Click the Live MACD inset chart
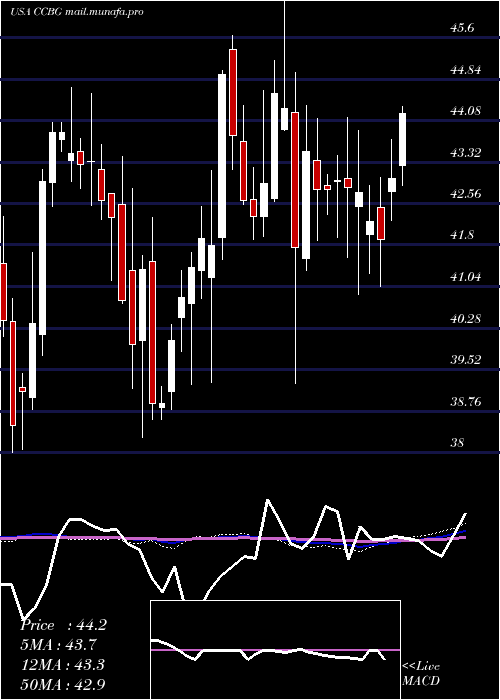 tap(275, 650)
